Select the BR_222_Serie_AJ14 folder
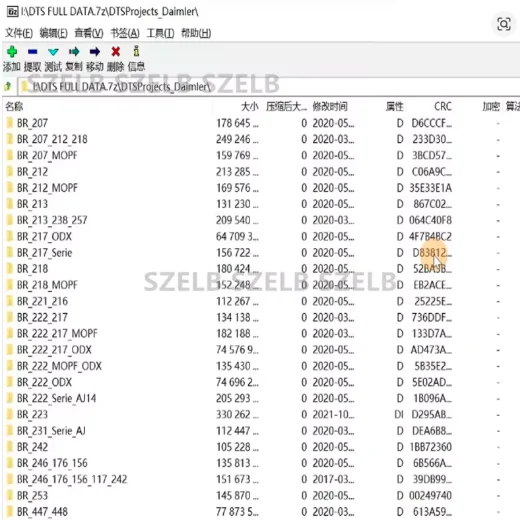The height and width of the screenshot is (520, 520). point(57,398)
